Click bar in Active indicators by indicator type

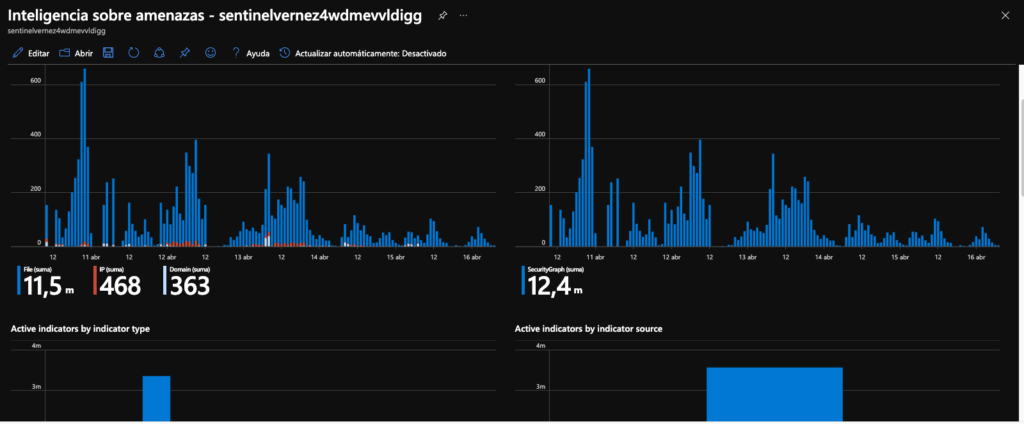(x=156, y=398)
